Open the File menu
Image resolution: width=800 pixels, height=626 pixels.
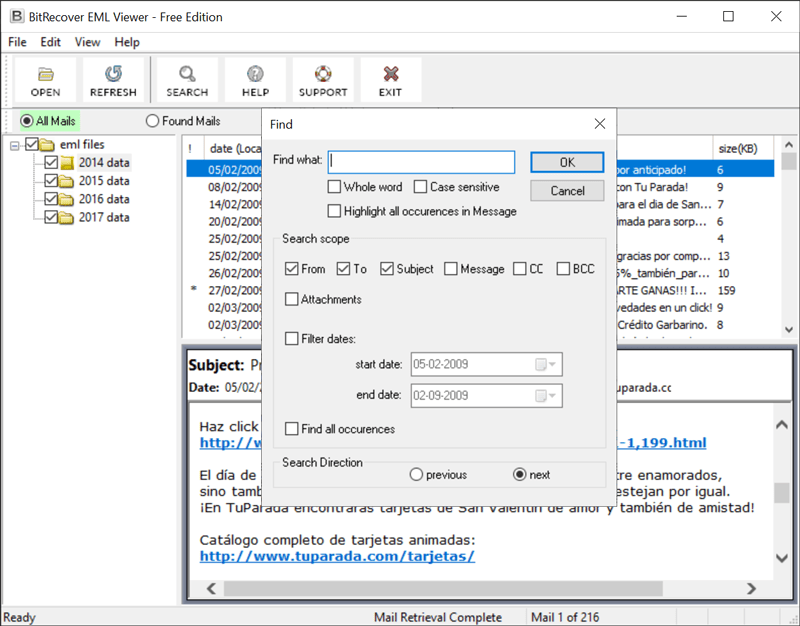pyautogui.click(x=17, y=42)
